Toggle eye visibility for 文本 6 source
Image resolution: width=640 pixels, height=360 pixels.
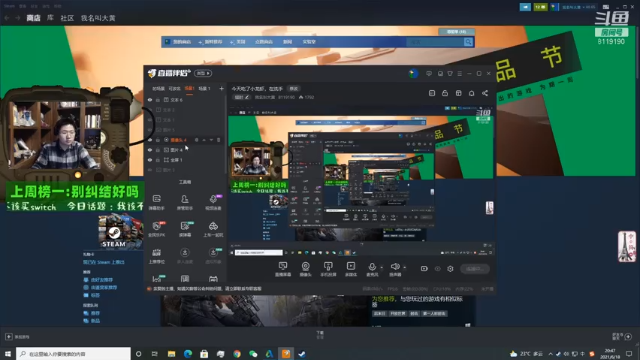click(x=150, y=100)
